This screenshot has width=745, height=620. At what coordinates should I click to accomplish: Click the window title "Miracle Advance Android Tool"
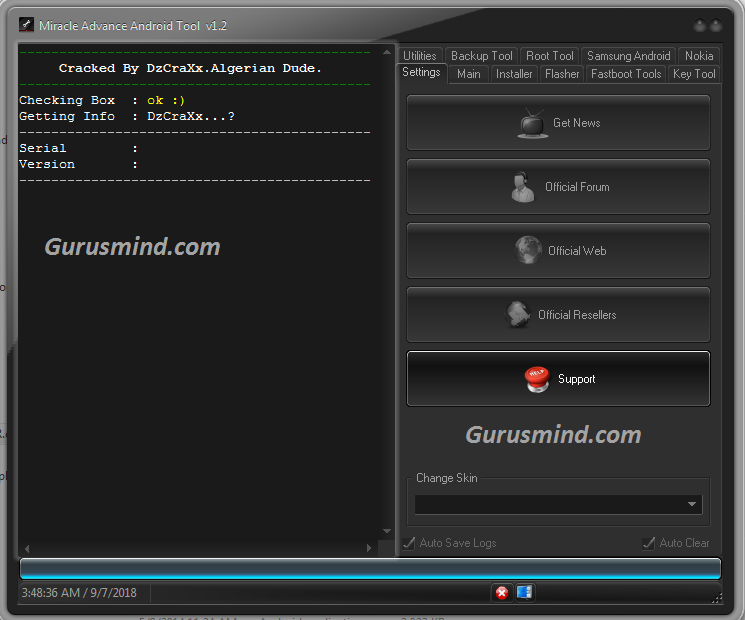(x=119, y=26)
